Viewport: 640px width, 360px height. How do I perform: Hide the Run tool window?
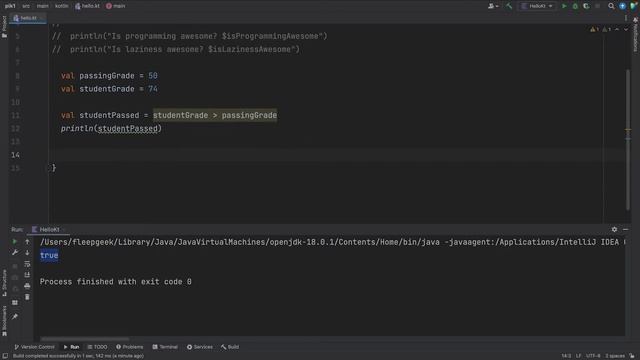point(625,229)
